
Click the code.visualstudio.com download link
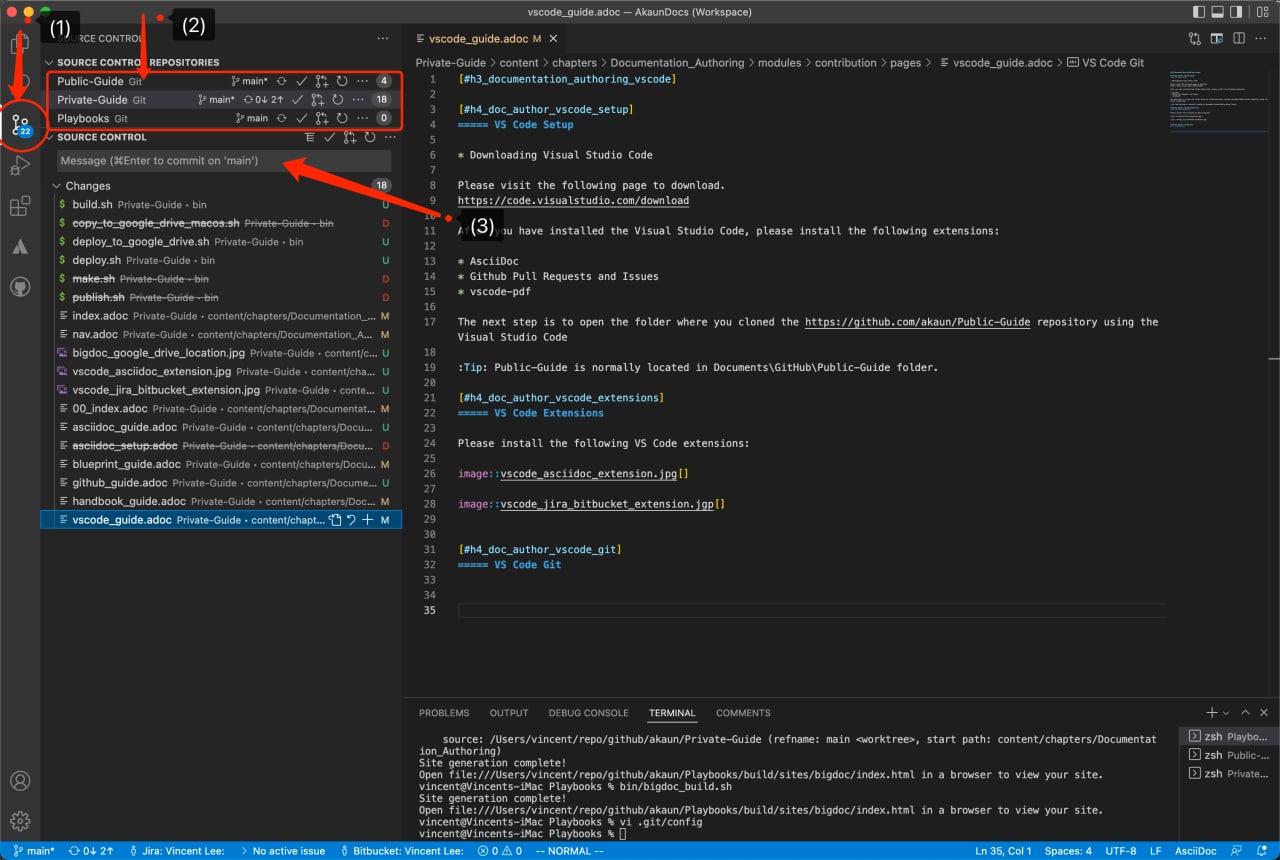(x=573, y=201)
